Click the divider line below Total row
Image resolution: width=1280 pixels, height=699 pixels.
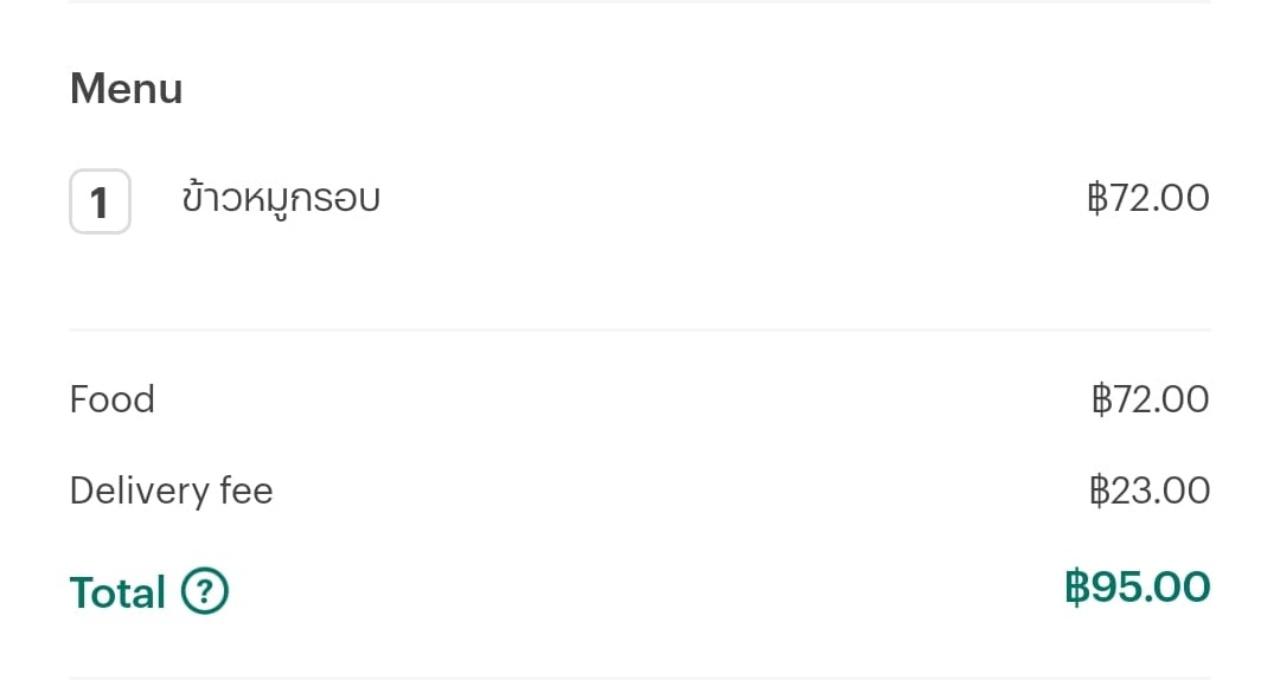640,679
